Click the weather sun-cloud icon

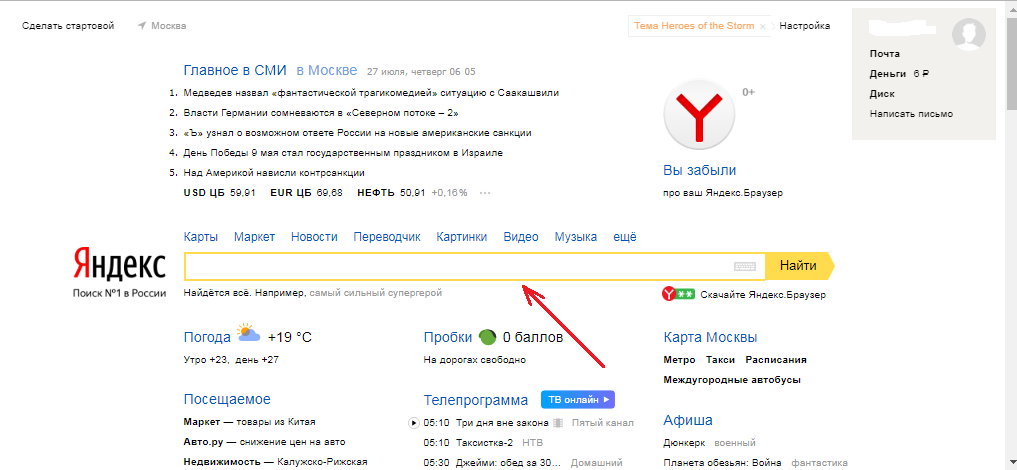click(x=249, y=333)
